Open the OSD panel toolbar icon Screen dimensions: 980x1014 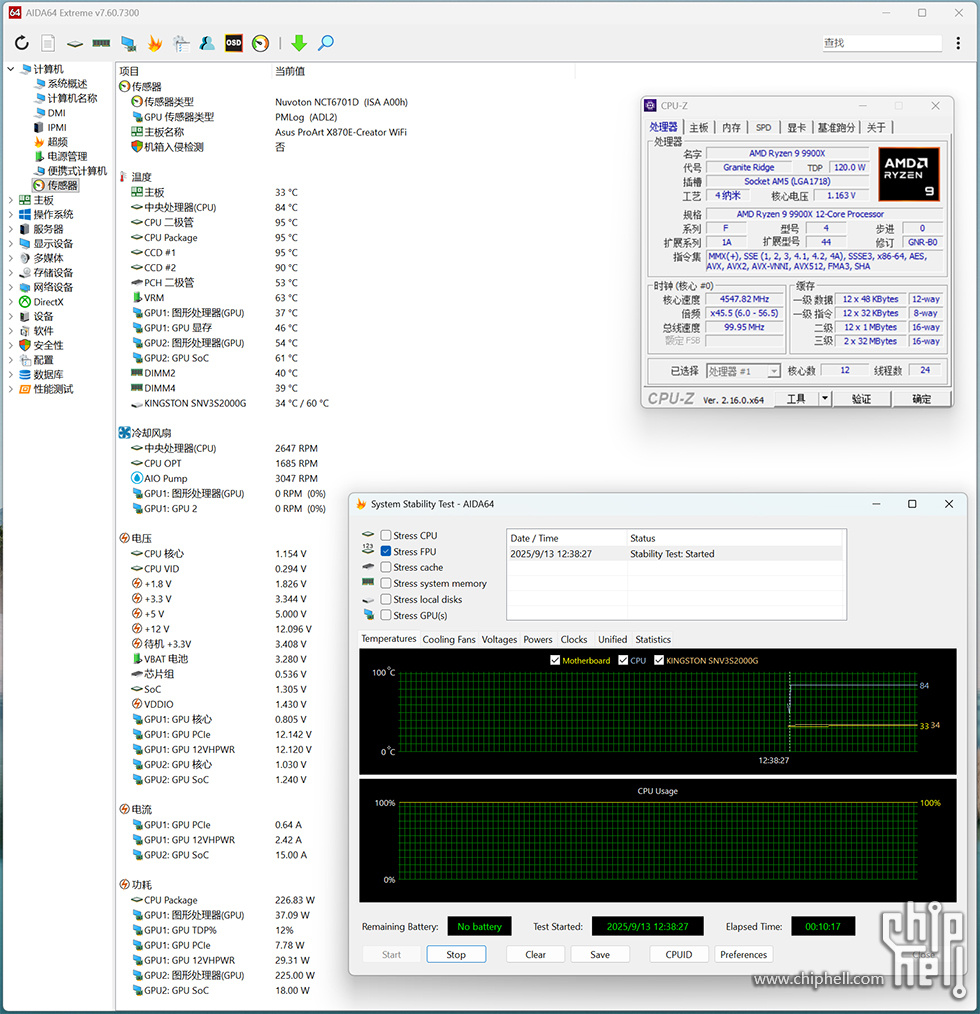pos(234,43)
